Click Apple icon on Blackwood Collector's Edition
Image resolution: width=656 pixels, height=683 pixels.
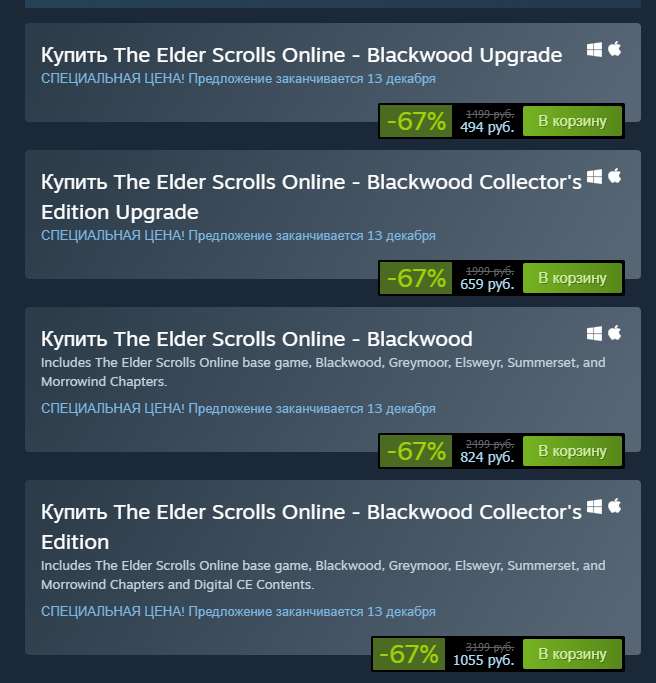point(615,506)
